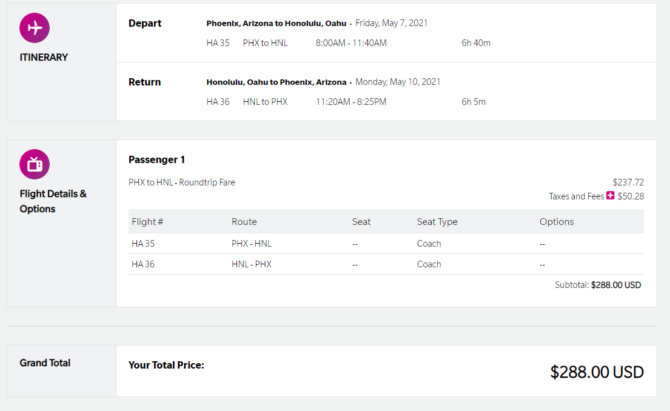Click the Flight # column header
Screen dimensions: 670x411
147,222
